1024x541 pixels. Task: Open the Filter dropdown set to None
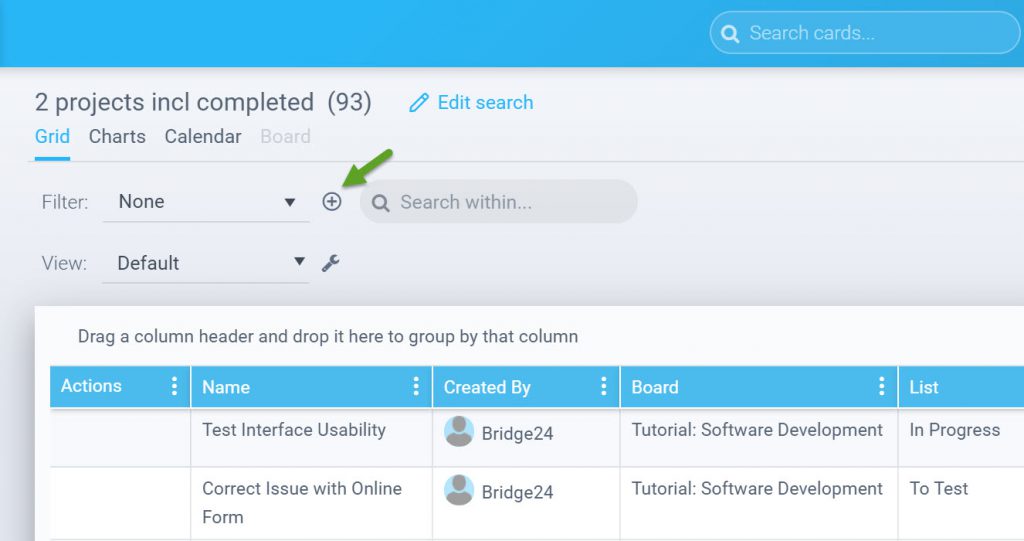[x=206, y=202]
